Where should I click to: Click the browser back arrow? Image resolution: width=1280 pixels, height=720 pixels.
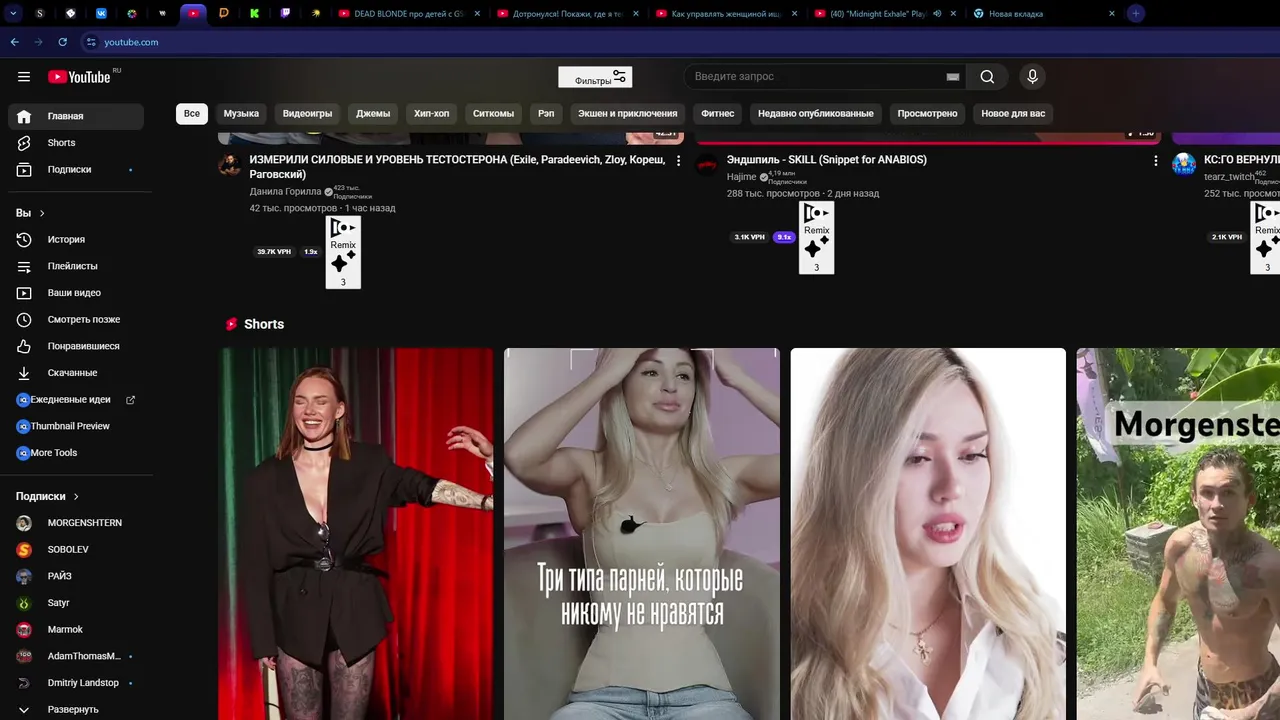(14, 42)
